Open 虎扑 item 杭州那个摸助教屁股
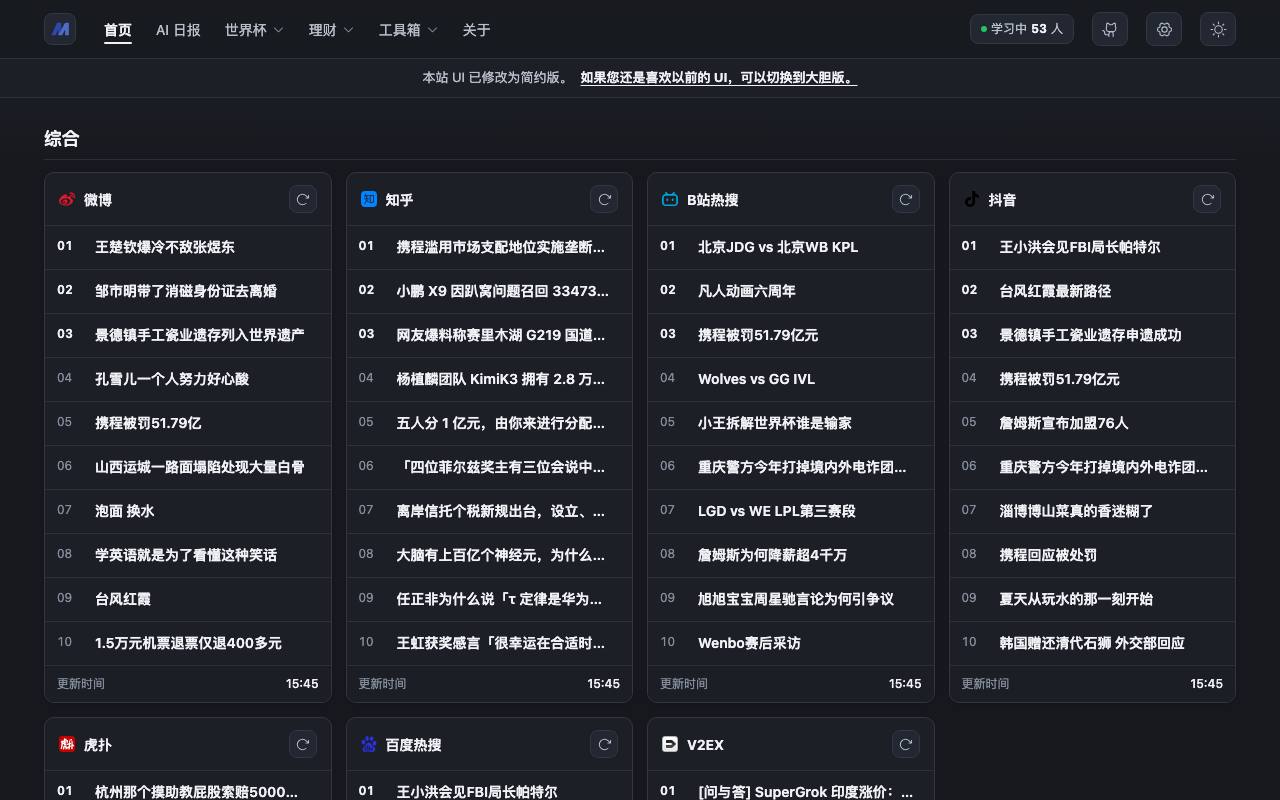Image resolution: width=1280 pixels, height=800 pixels. [x=188, y=786]
